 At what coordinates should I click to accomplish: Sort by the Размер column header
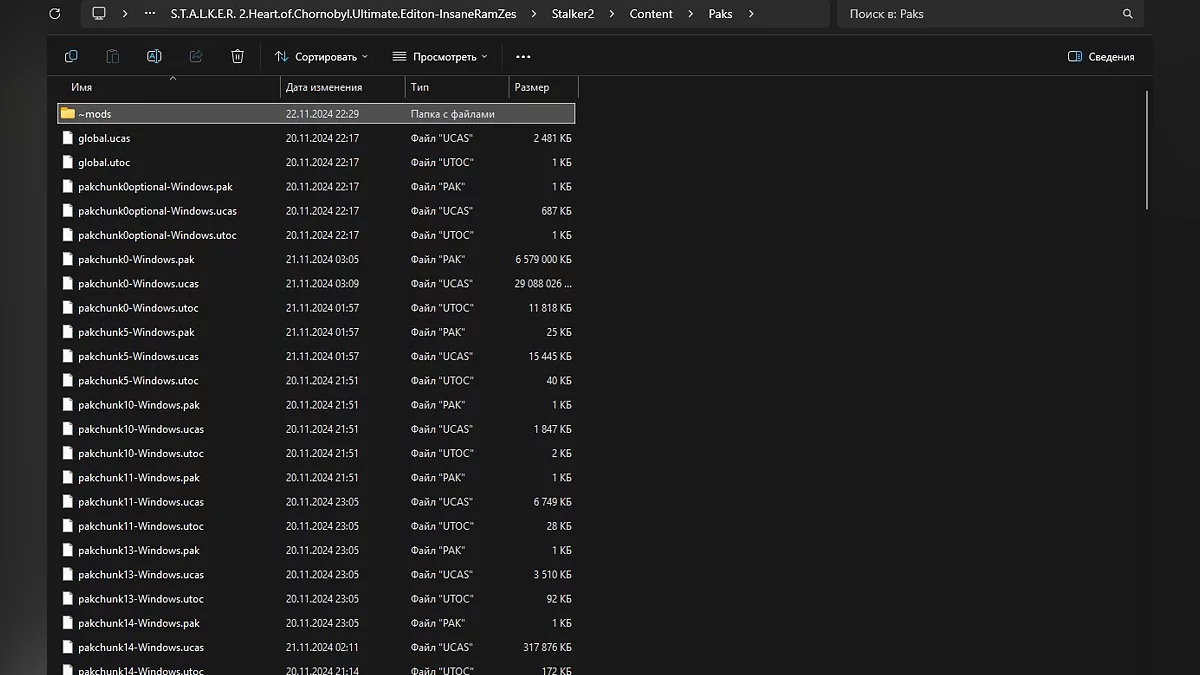pyautogui.click(x=532, y=87)
